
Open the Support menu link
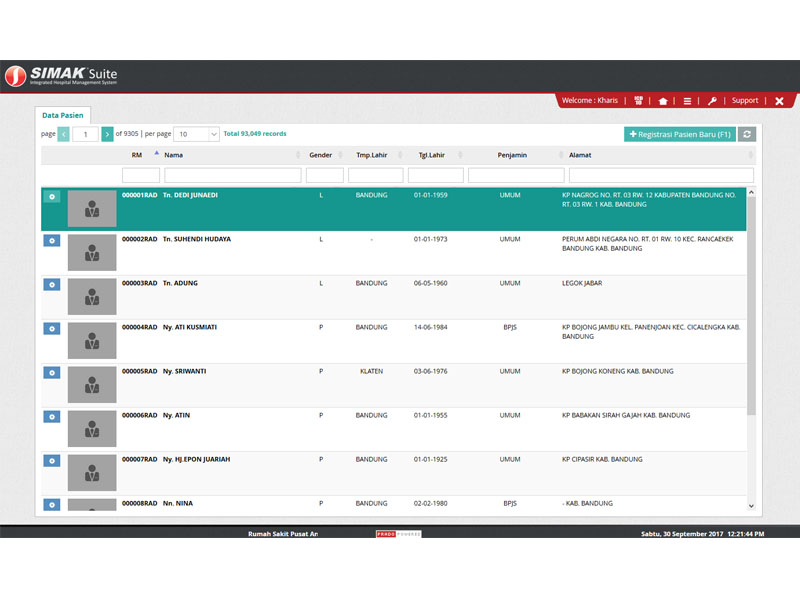745,101
